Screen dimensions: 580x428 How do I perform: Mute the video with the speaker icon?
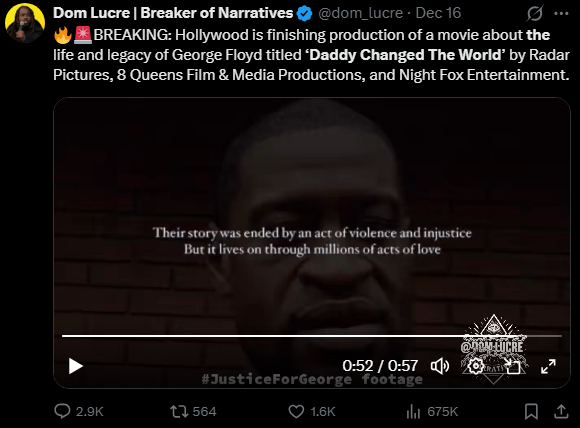[x=440, y=366]
